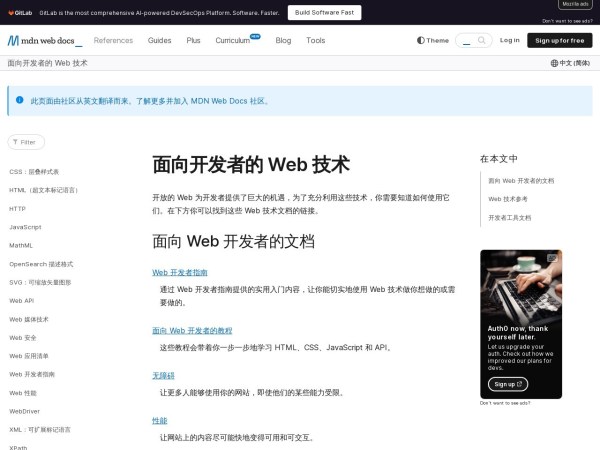Open the Blog menu item
Image resolution: width=600 pixels, height=450 pixels.
click(283, 40)
